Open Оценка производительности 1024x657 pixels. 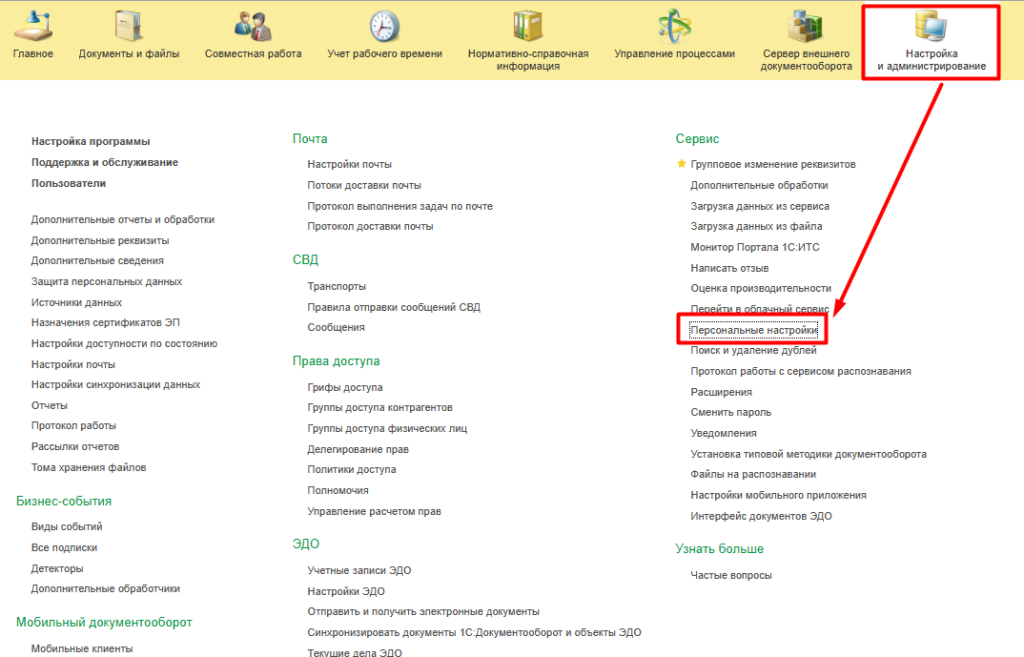[761, 288]
